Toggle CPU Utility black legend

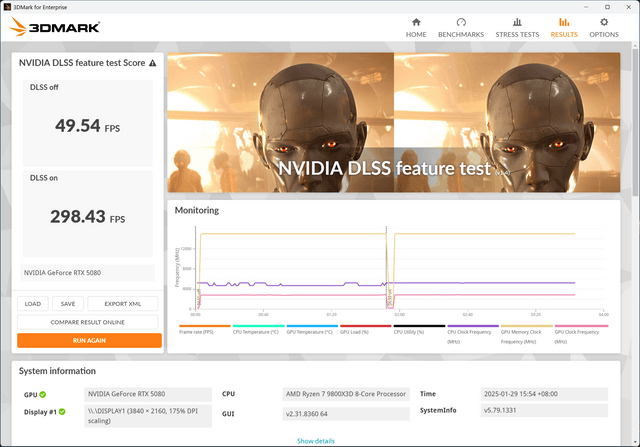click(x=419, y=330)
